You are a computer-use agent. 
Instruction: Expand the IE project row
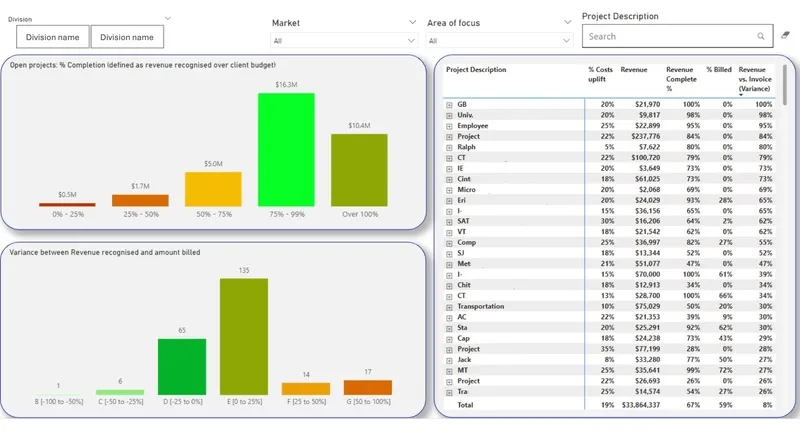pyautogui.click(x=449, y=169)
